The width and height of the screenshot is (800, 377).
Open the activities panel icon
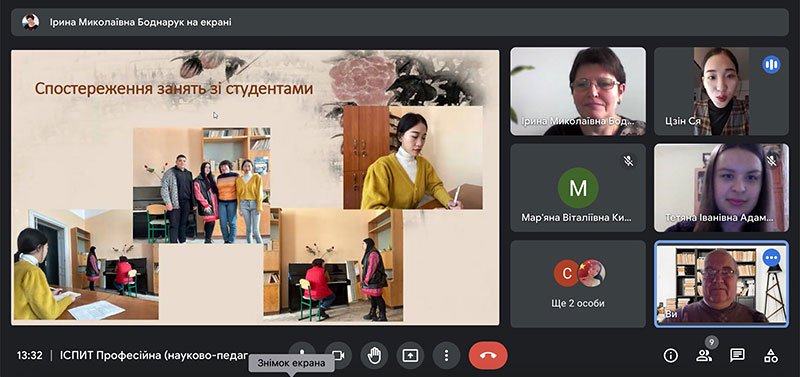[770, 356]
